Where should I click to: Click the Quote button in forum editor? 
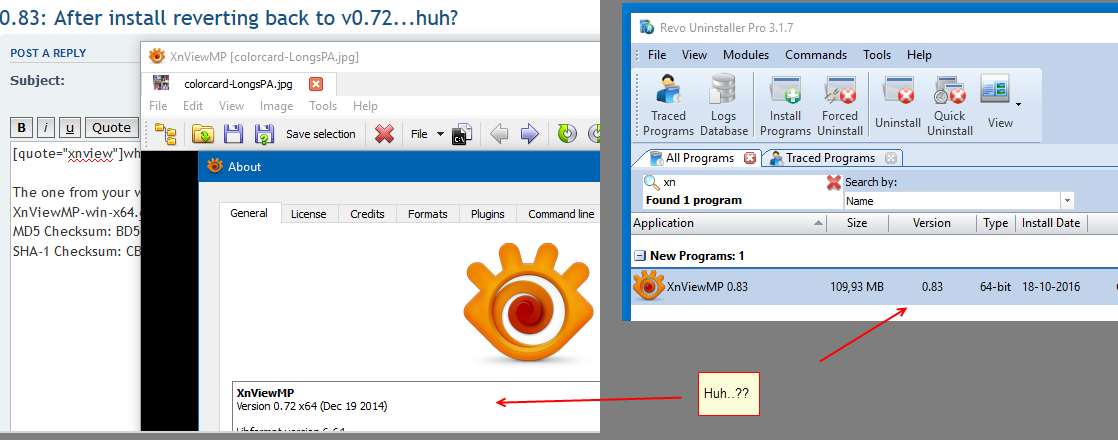(112, 128)
